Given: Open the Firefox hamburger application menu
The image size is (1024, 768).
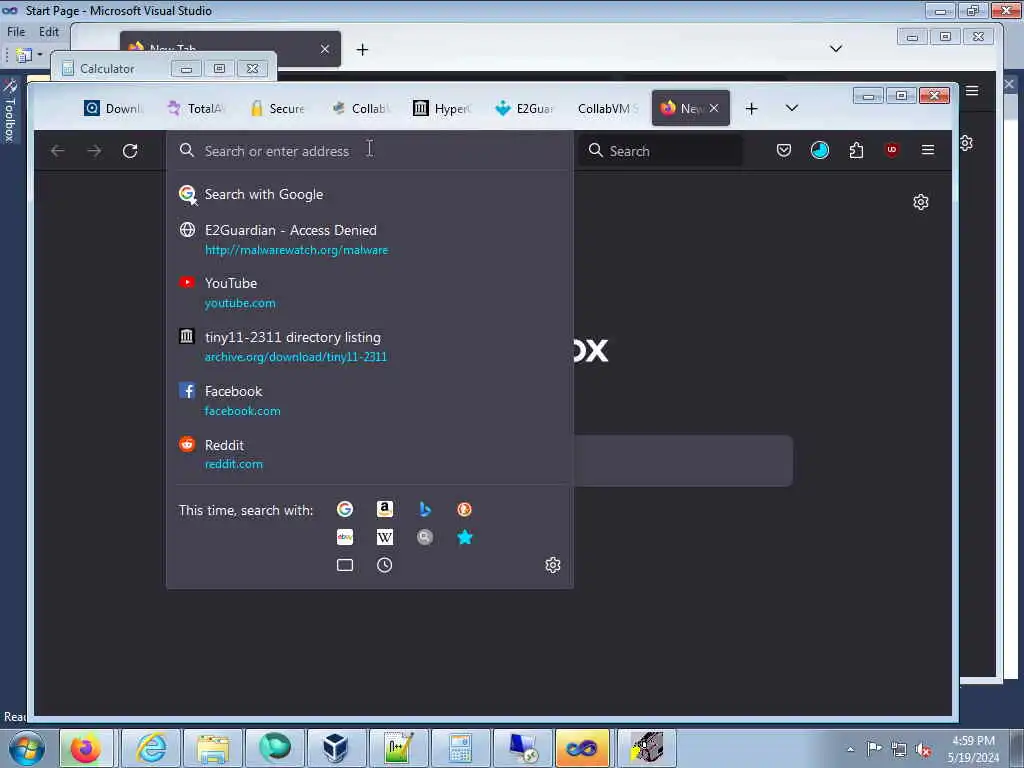Looking at the screenshot, I should 927,150.
